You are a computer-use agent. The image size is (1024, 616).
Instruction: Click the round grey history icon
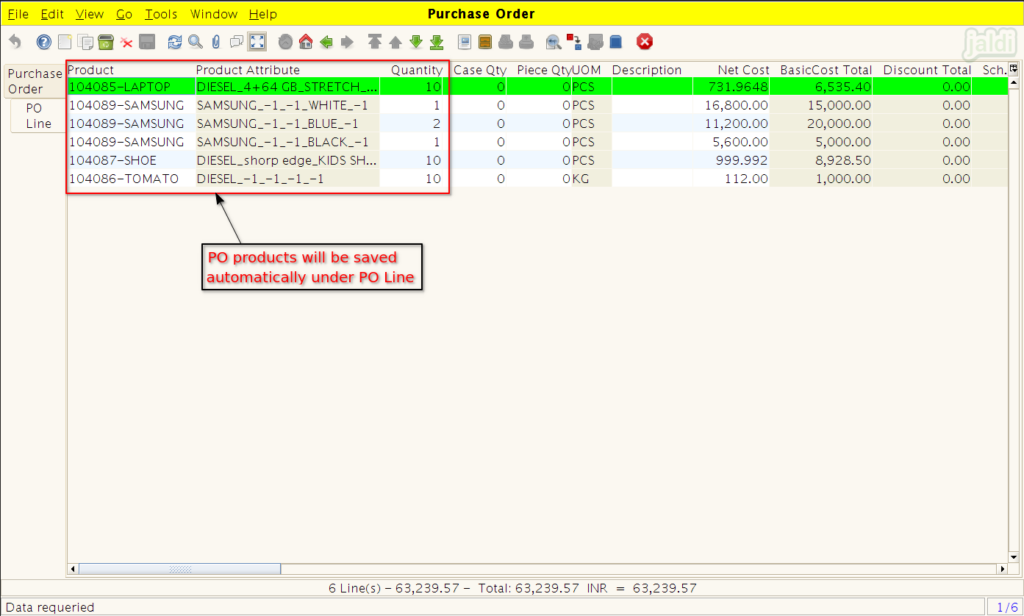(285, 42)
